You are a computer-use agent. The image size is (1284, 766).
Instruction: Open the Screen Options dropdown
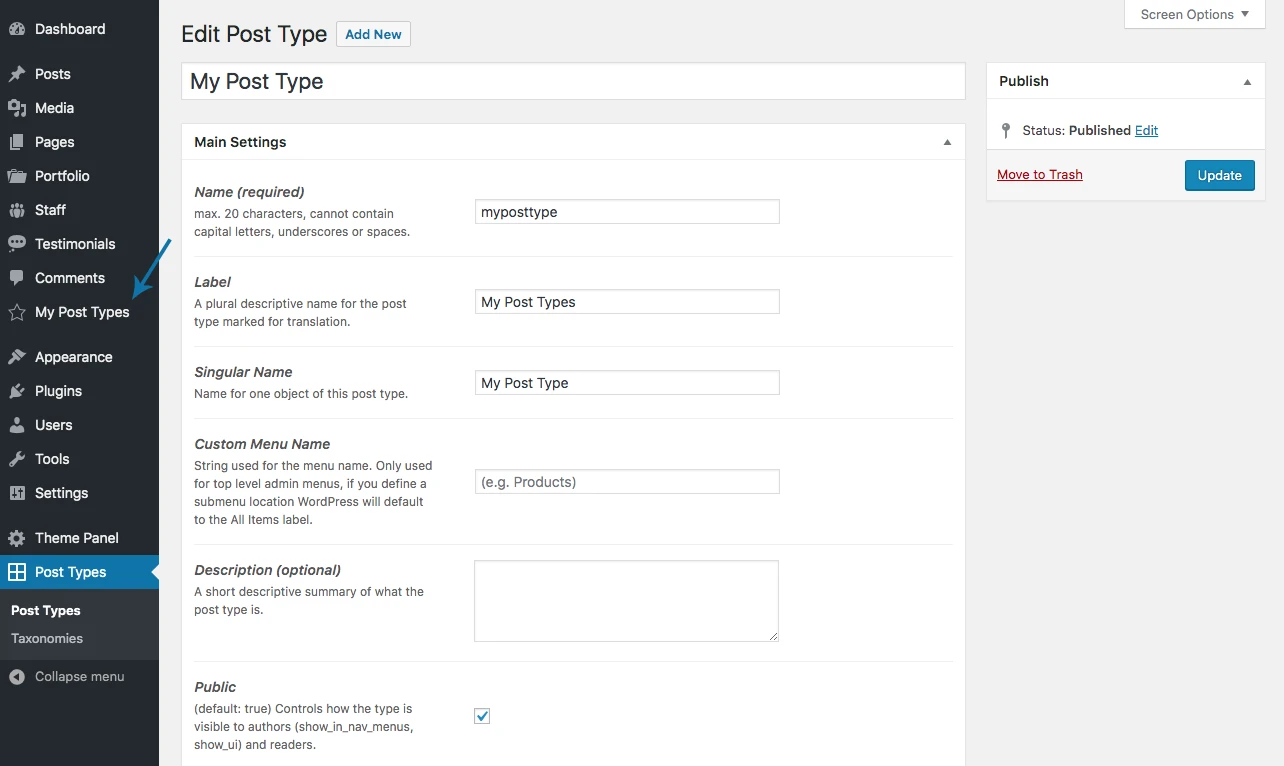click(x=1193, y=14)
